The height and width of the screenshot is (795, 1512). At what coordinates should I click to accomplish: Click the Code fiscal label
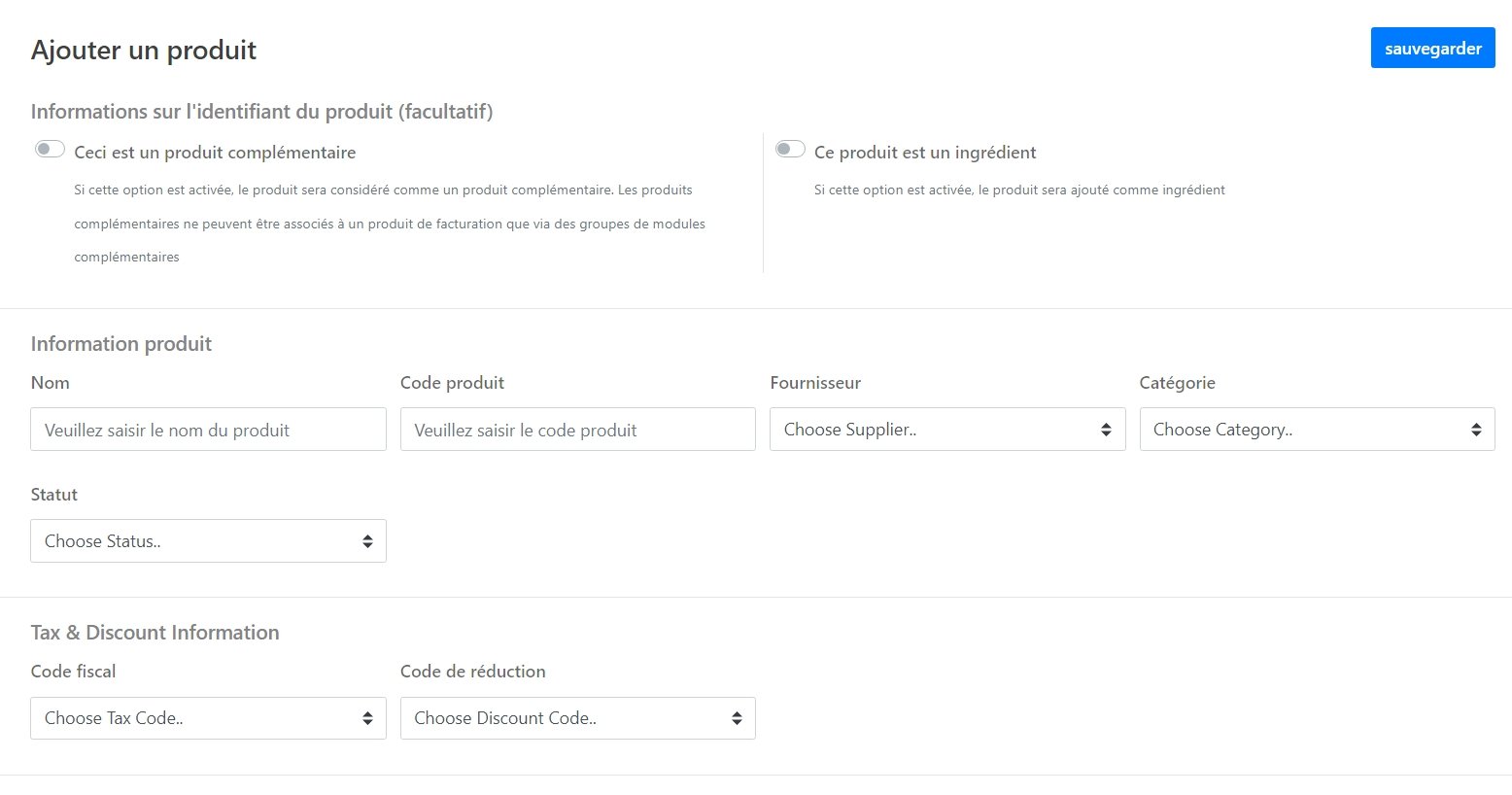click(x=73, y=672)
